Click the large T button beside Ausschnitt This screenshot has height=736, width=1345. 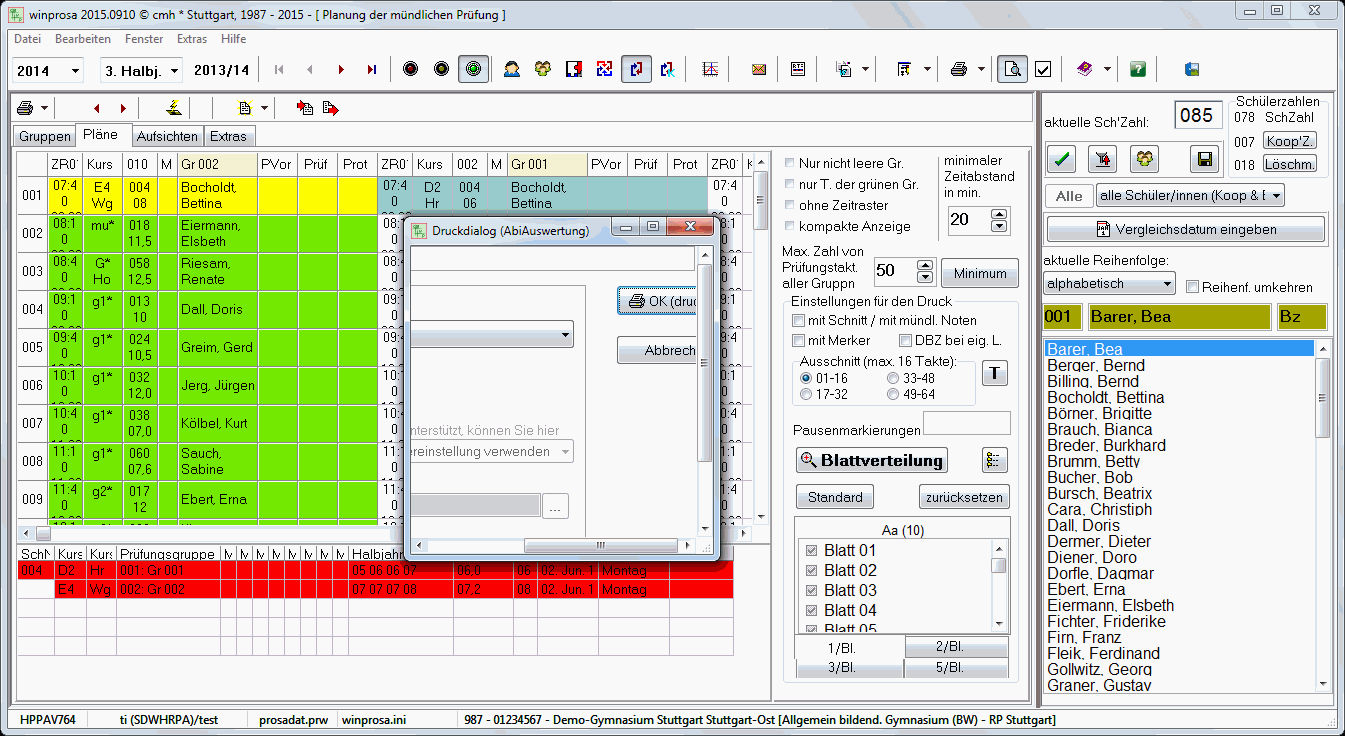coord(995,373)
